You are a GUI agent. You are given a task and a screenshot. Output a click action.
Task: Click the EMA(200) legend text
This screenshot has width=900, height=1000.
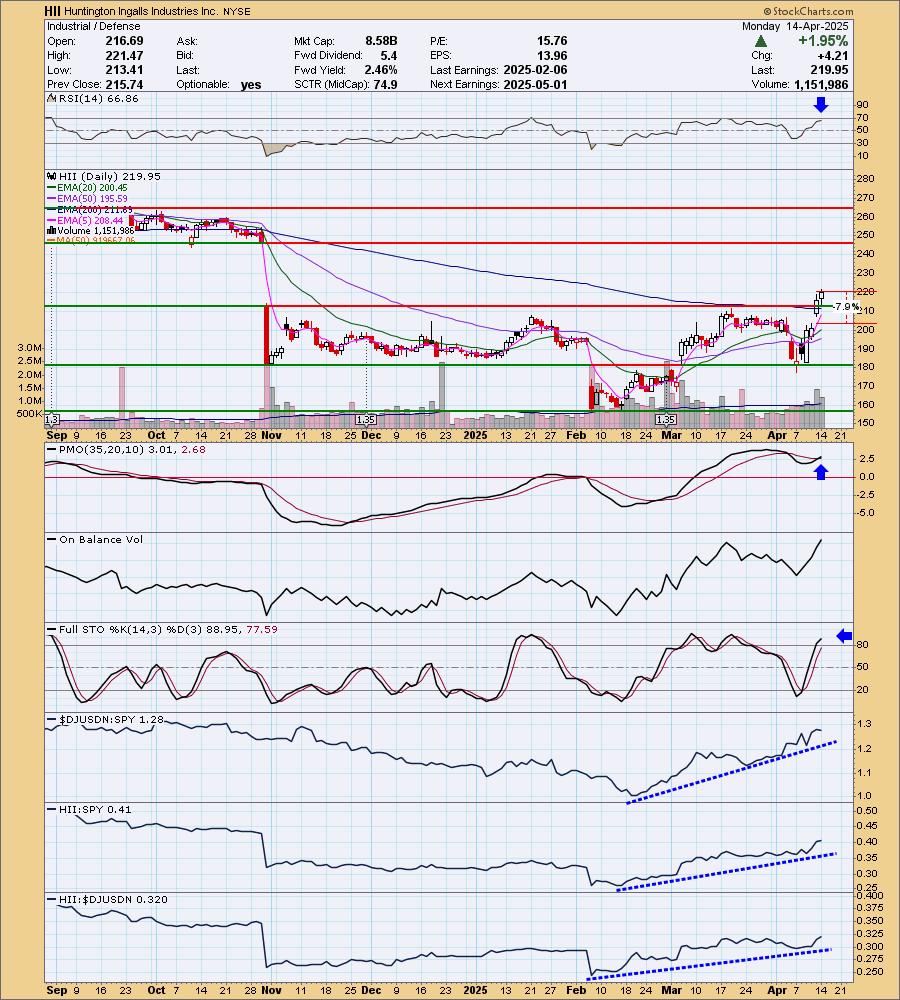[x=95, y=209]
